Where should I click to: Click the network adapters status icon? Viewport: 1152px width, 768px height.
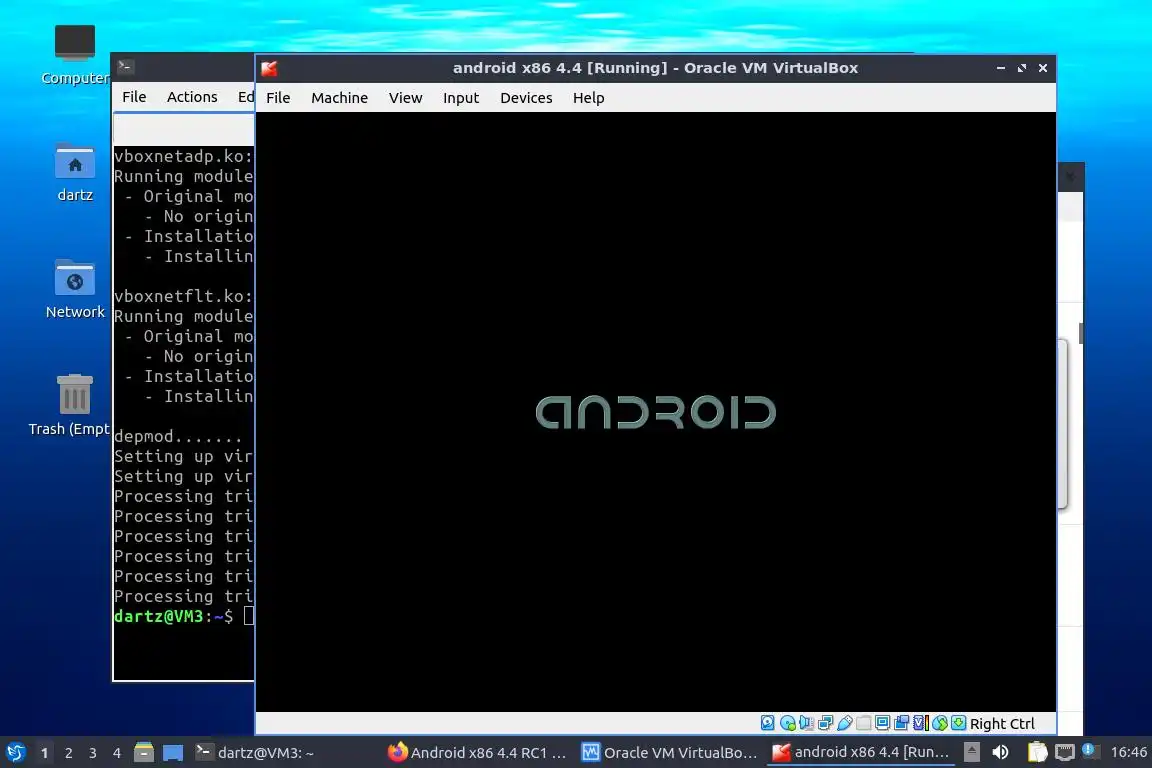[x=826, y=723]
